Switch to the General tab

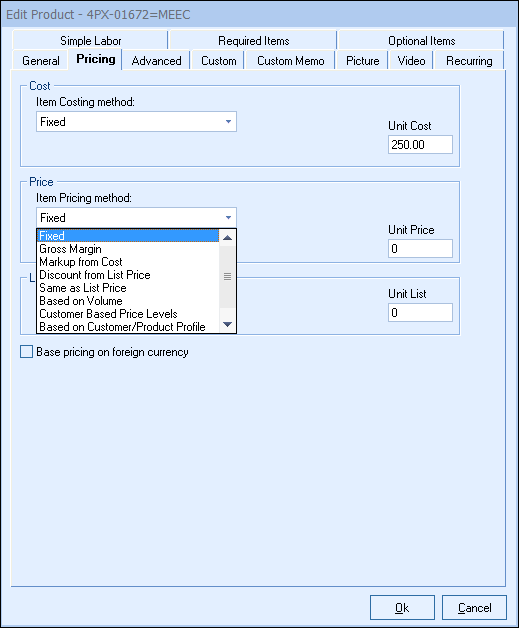[x=40, y=61]
